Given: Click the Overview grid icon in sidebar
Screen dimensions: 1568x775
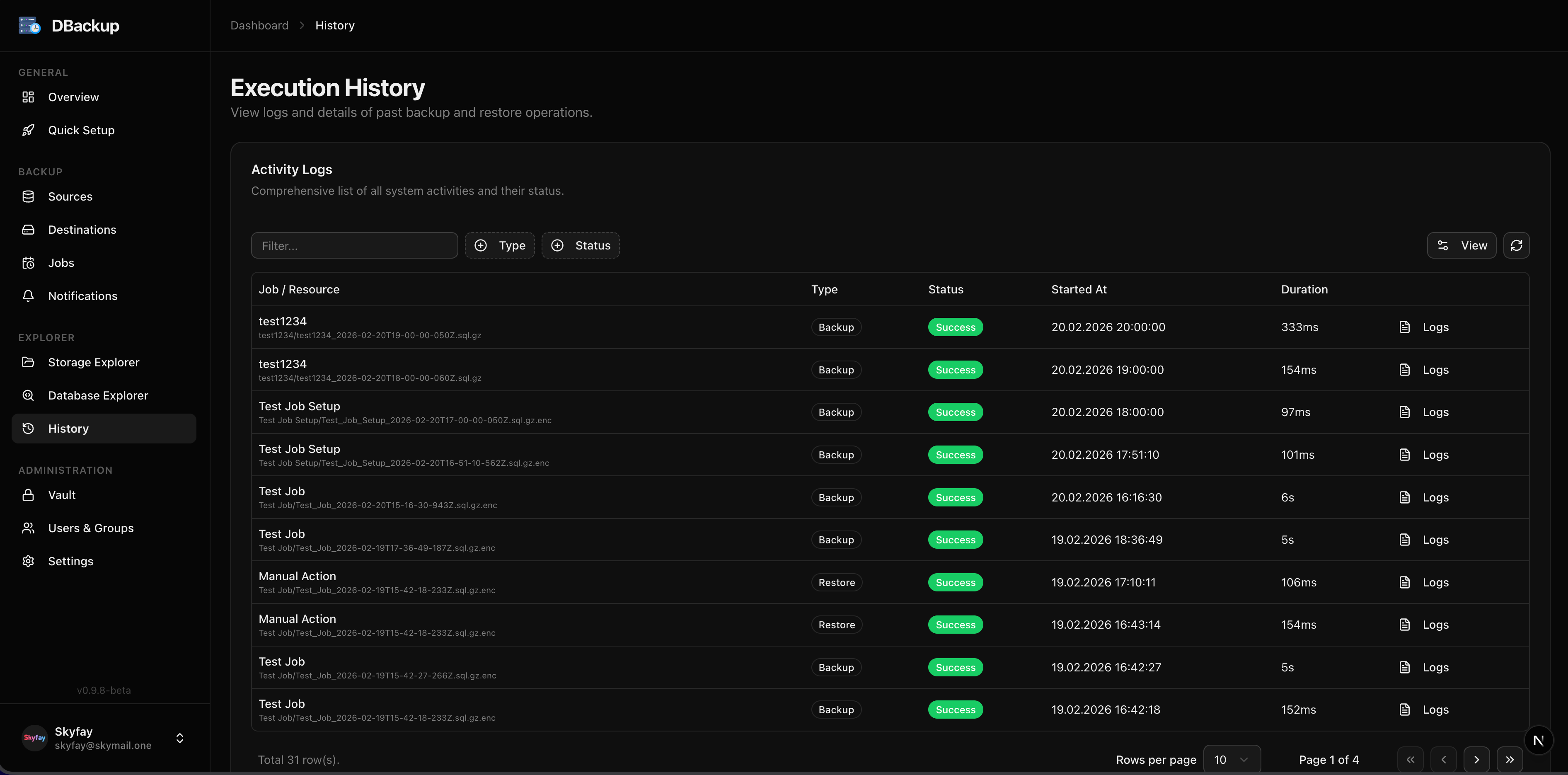Looking at the screenshot, I should click(29, 97).
